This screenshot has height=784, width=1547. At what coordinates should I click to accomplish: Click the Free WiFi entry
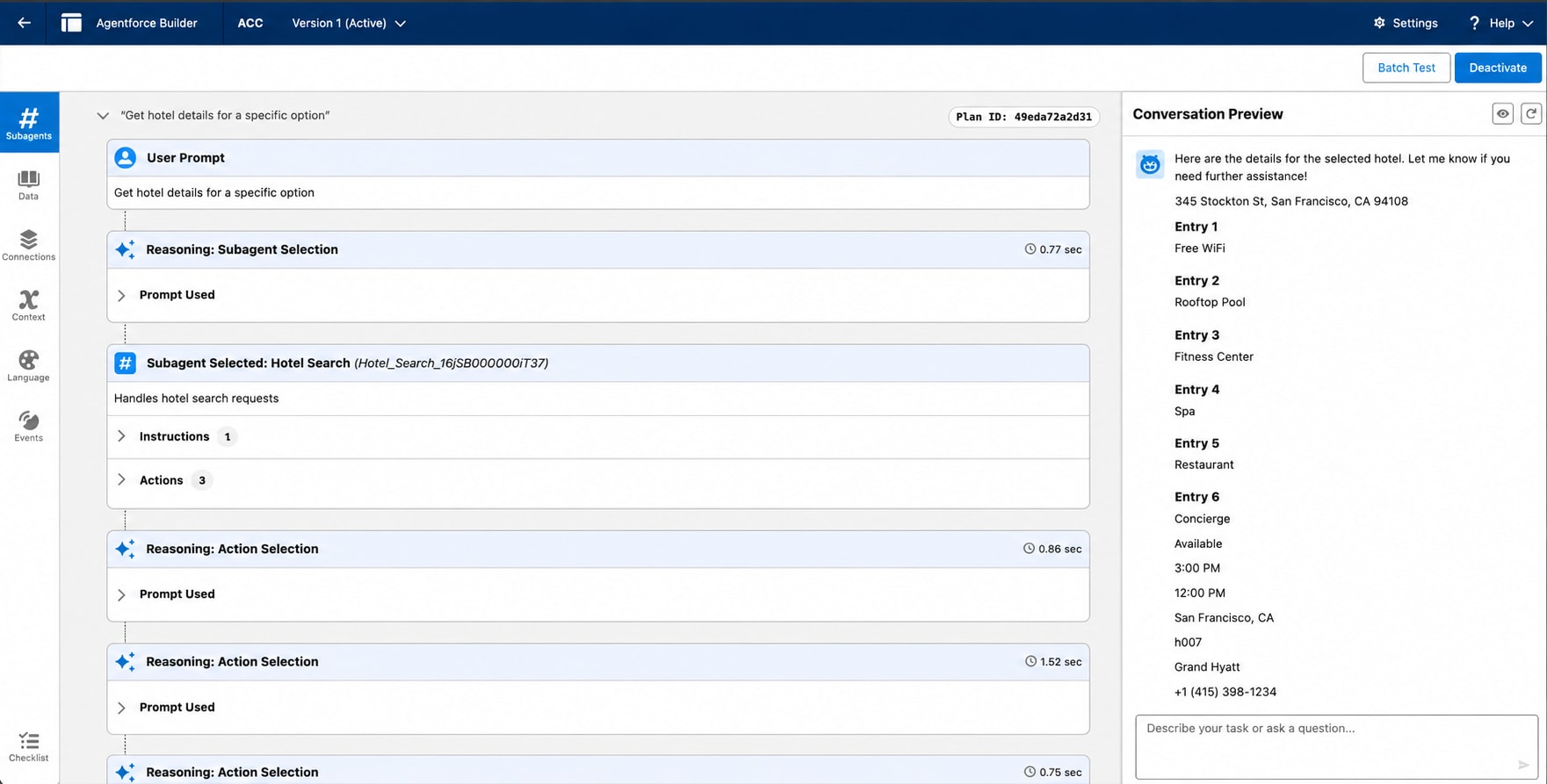[x=1200, y=248]
